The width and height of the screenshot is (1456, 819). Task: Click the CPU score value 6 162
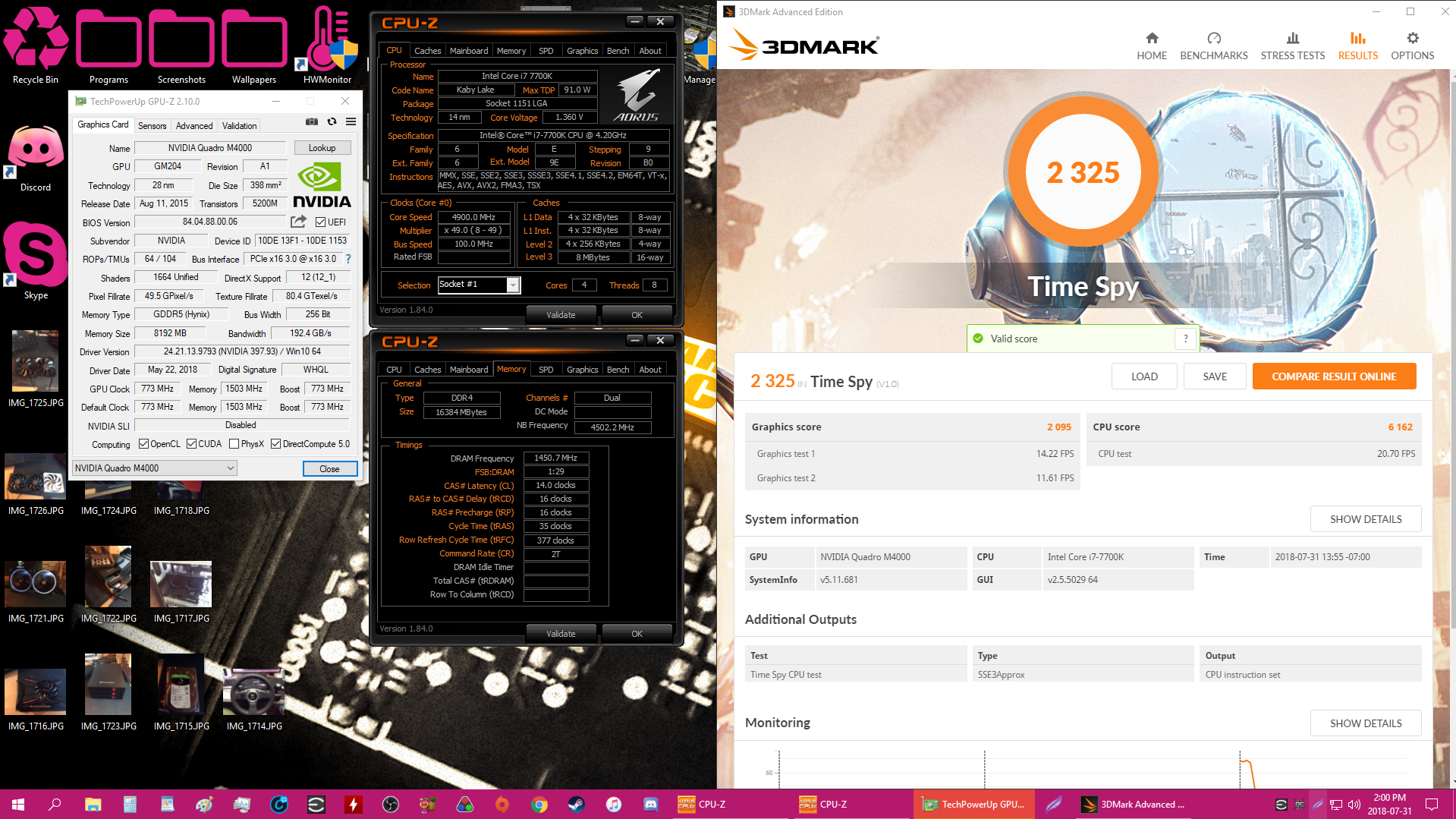click(1401, 427)
